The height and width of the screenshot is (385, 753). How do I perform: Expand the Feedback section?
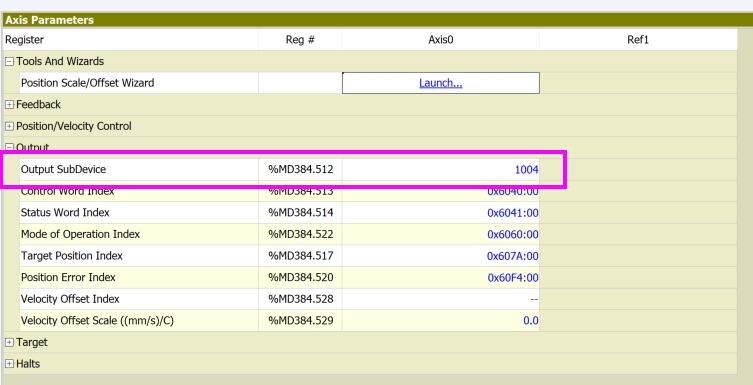[9, 105]
